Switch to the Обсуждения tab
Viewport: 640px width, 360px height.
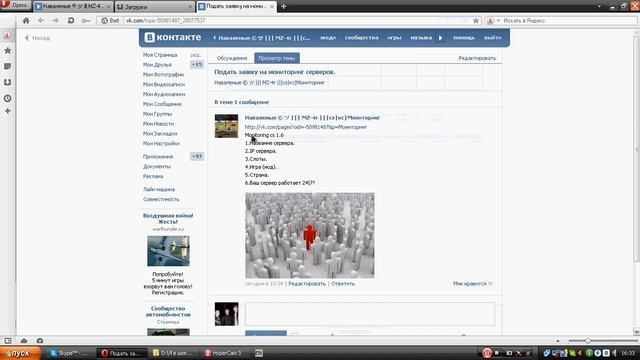point(231,58)
